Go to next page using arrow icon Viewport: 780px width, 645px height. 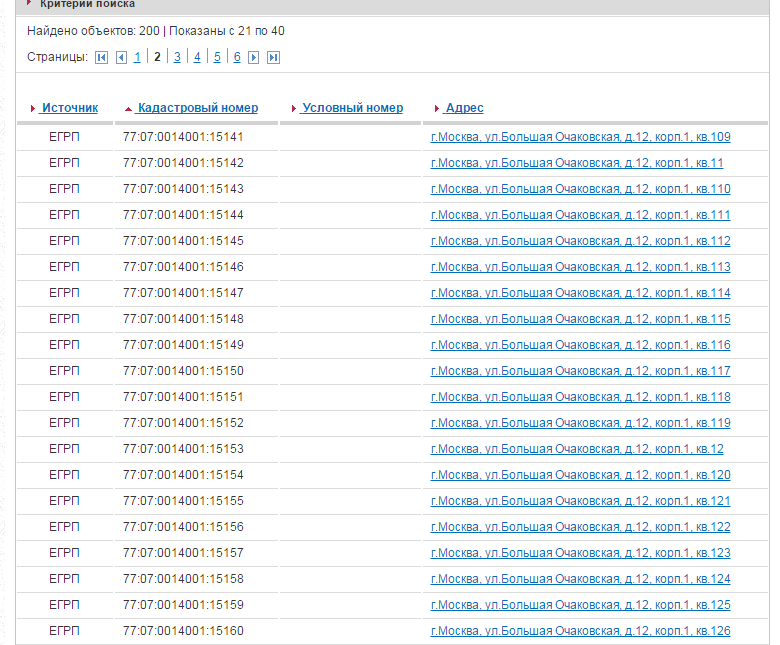254,58
